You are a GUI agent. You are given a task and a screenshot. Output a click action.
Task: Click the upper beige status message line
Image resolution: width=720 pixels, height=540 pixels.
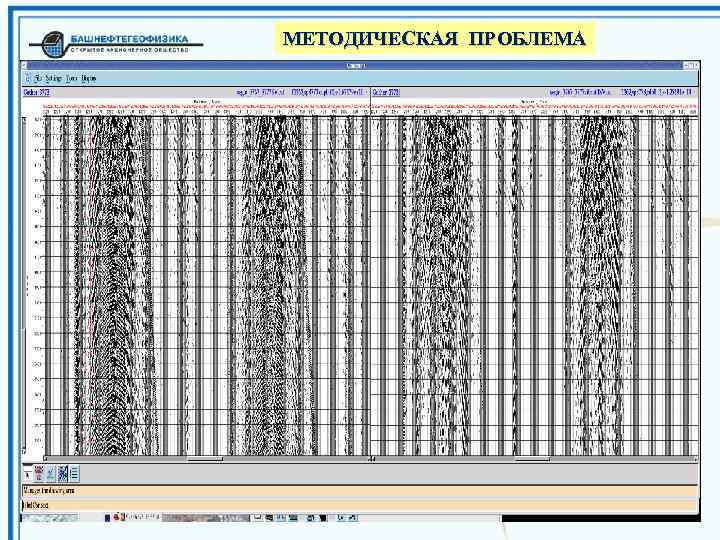(x=360, y=491)
